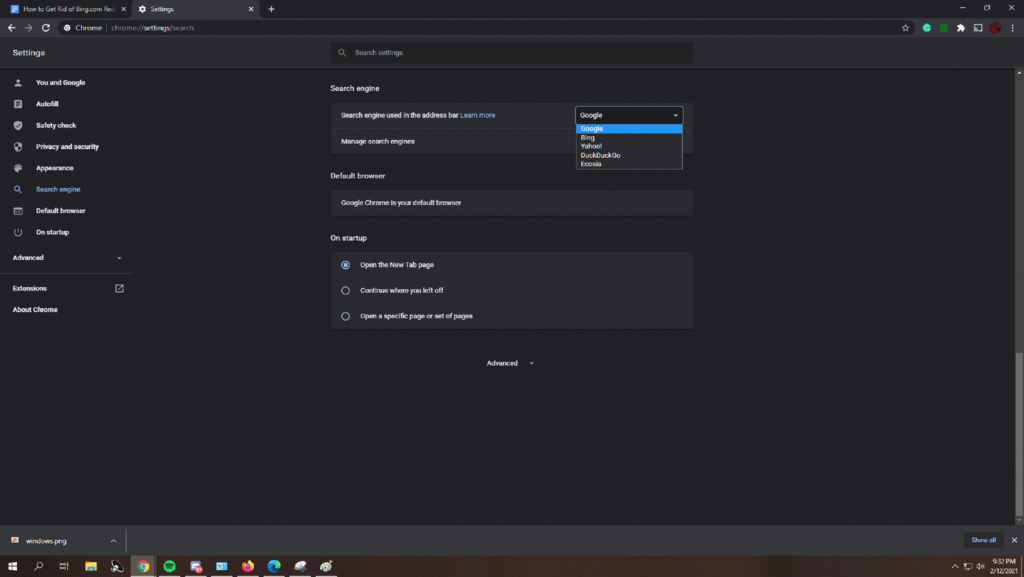Screen dimensions: 1024x577
Task: Open Safety check section
Action: tap(56, 125)
